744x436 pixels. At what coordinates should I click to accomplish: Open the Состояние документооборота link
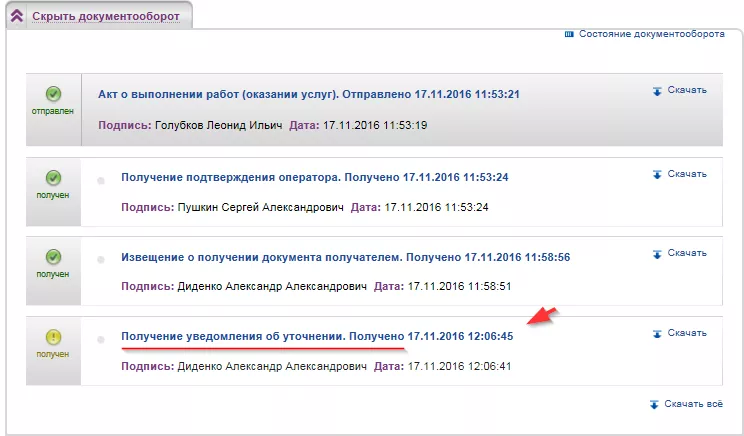click(x=651, y=34)
